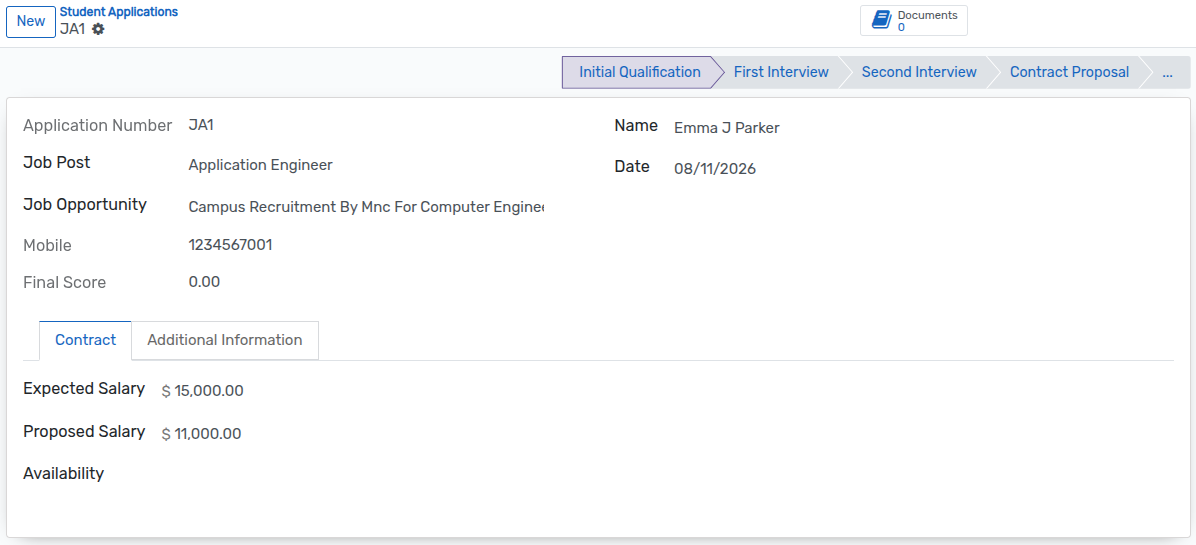Open the Documents smart button
Image resolution: width=1196 pixels, height=545 pixels.
pos(914,21)
